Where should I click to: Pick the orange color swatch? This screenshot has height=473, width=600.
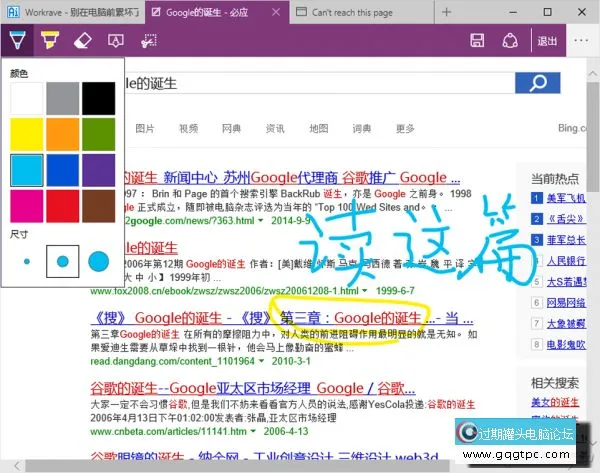(62, 134)
